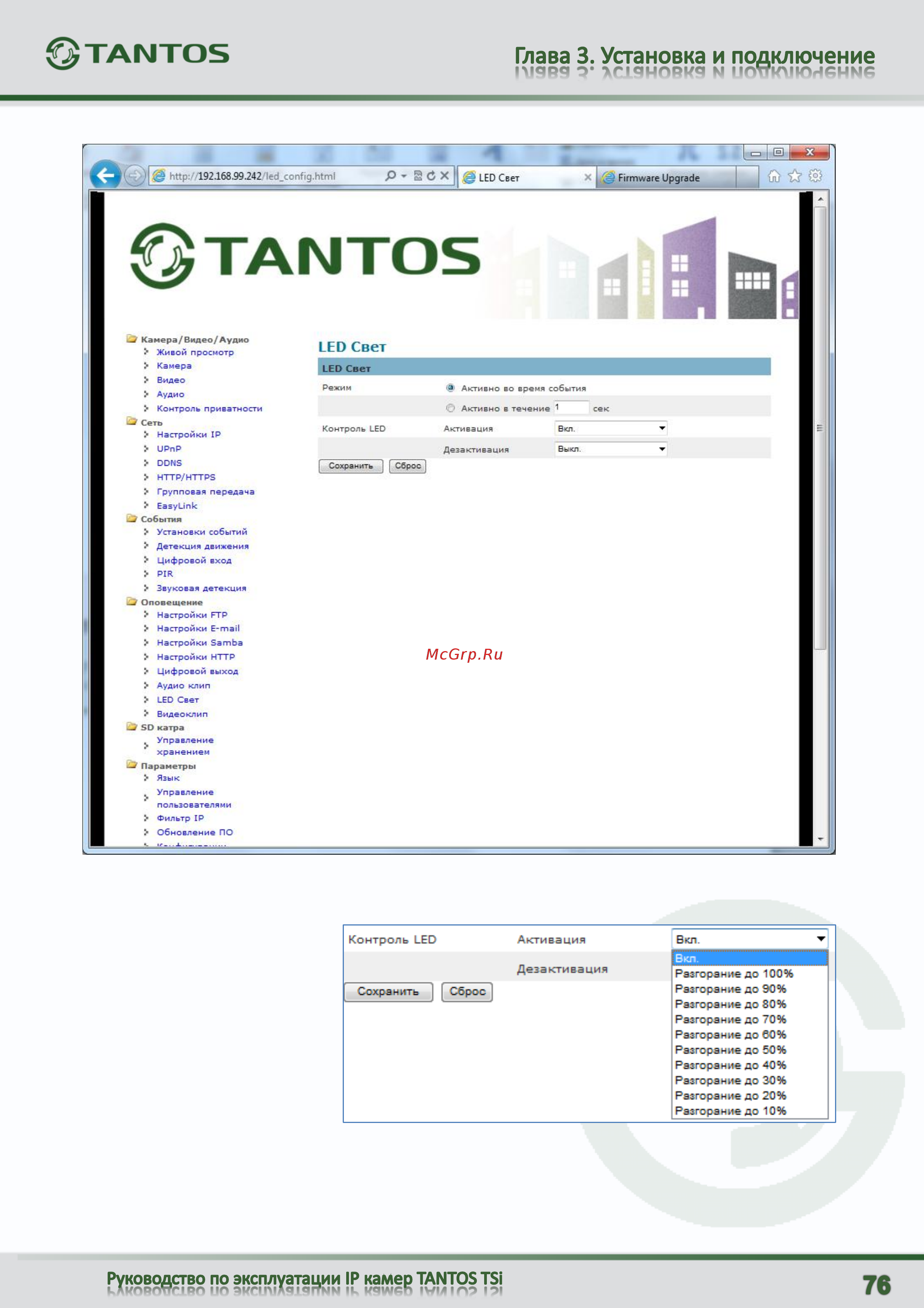Open Настройки E-mail link
Screen dimensions: 924x1308
198,629
